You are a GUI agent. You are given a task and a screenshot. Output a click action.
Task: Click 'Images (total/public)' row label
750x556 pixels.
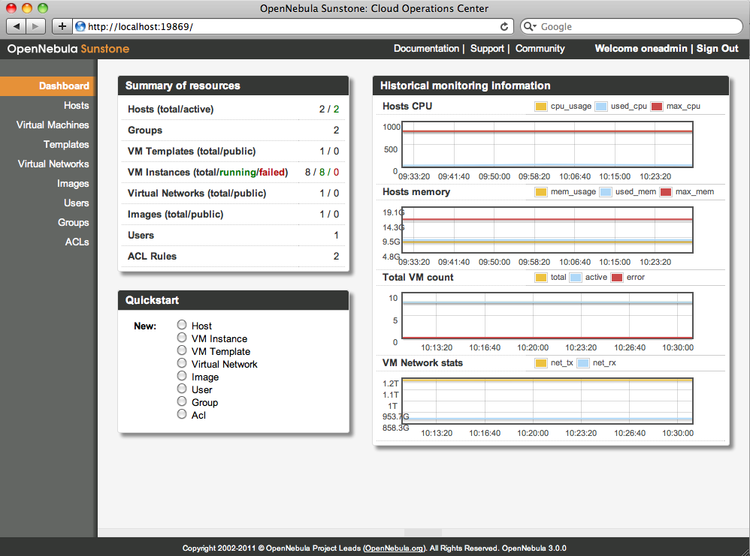(175, 214)
